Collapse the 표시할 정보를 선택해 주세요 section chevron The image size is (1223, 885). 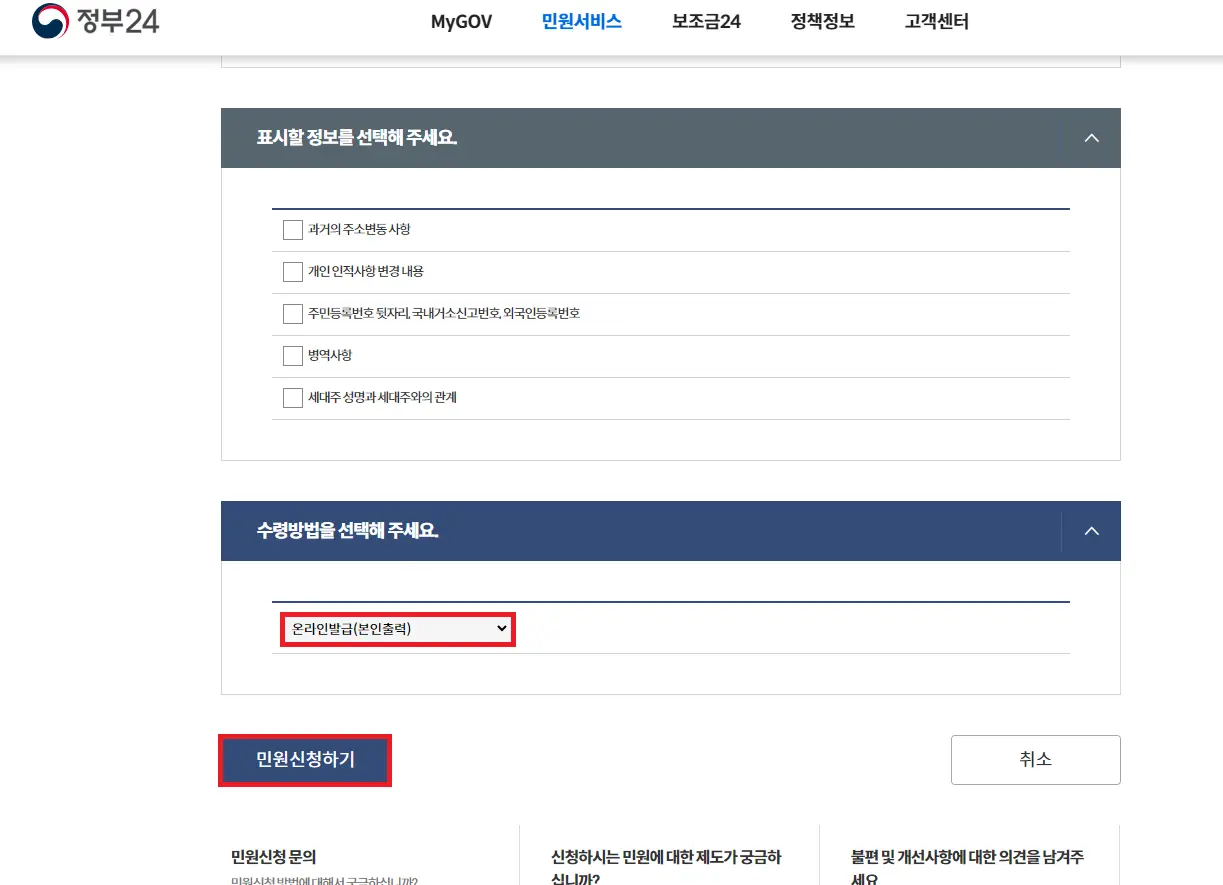[1091, 138]
